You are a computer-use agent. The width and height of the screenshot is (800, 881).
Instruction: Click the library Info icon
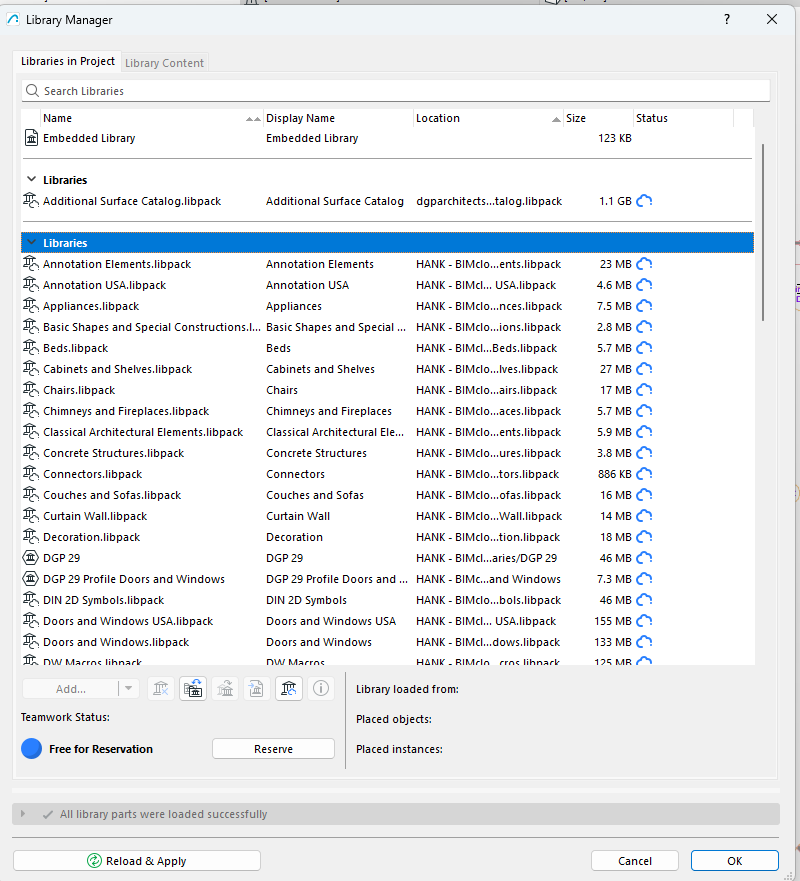point(321,688)
